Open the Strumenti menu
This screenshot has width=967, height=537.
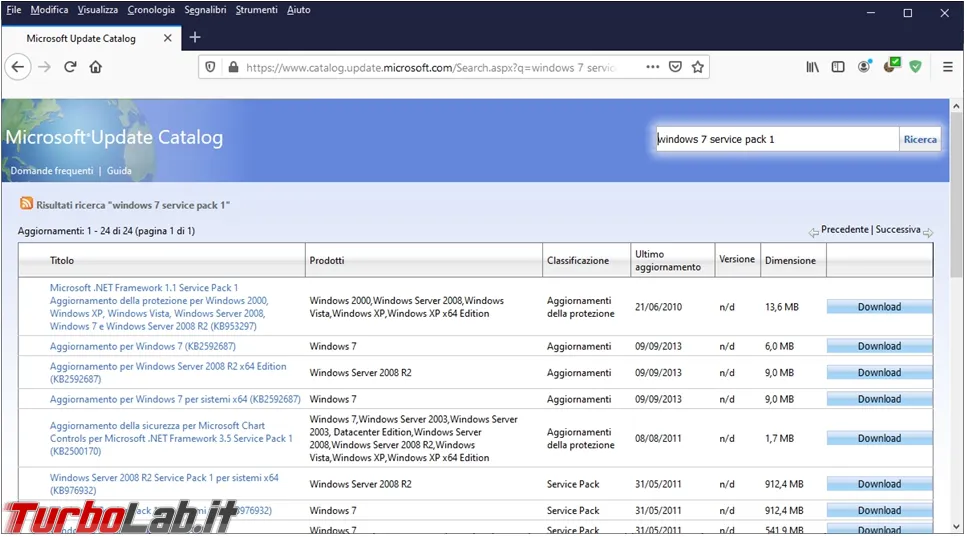(x=257, y=10)
